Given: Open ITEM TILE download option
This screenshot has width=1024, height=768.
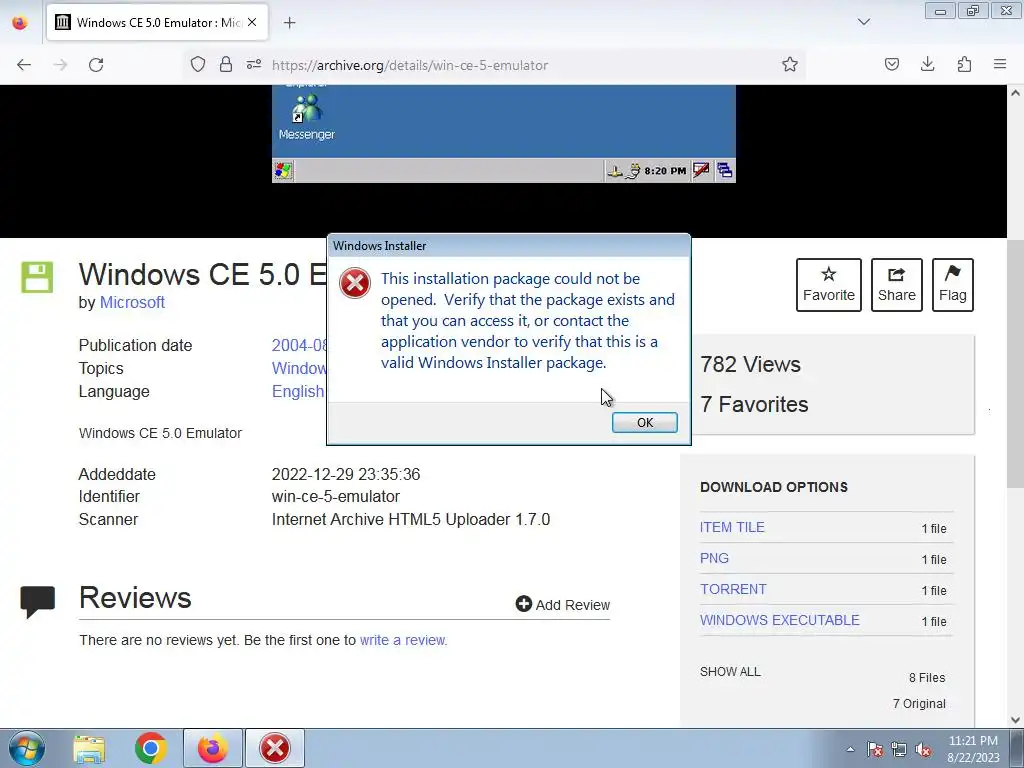Looking at the screenshot, I should pyautogui.click(x=732, y=528).
